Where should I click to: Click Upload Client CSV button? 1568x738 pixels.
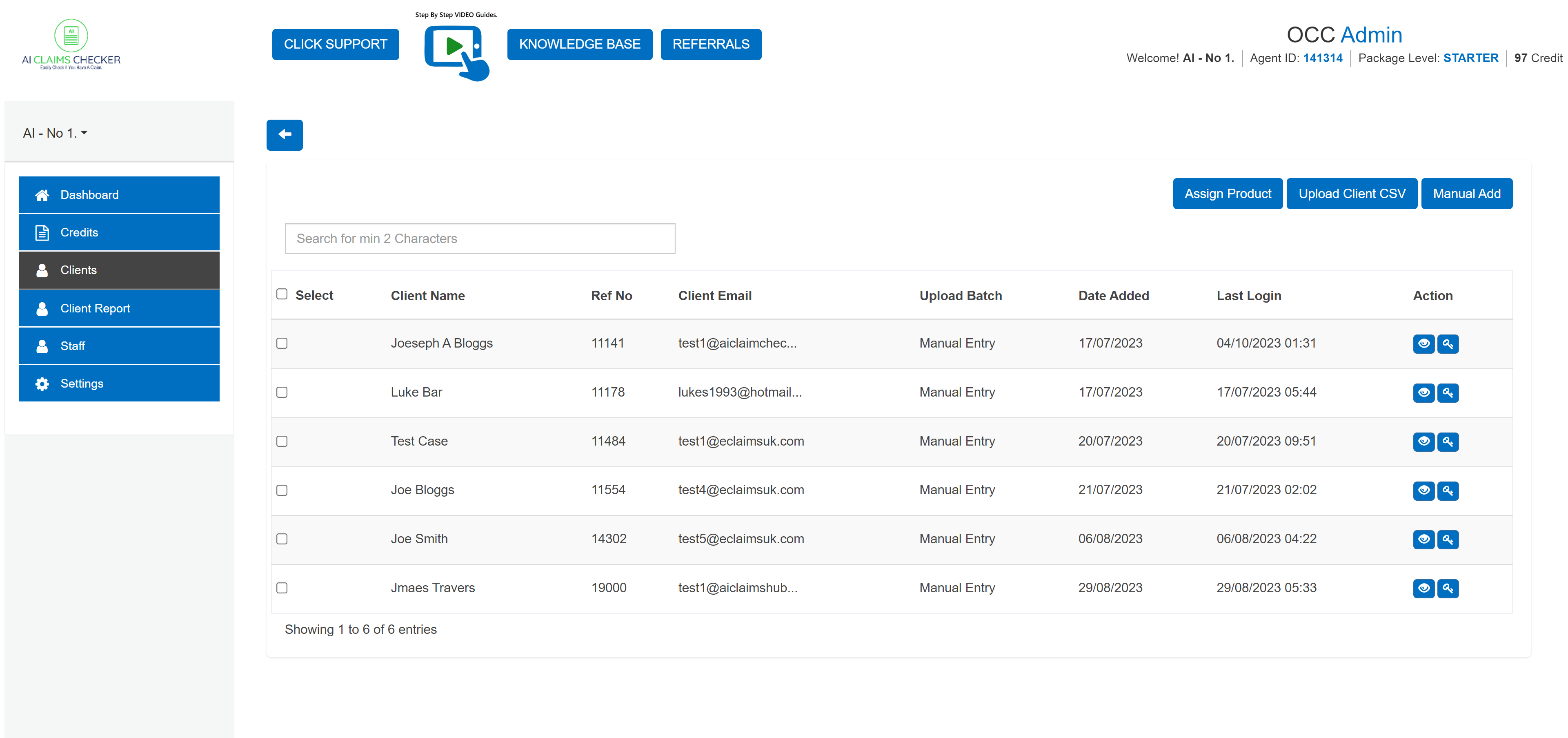click(1351, 194)
